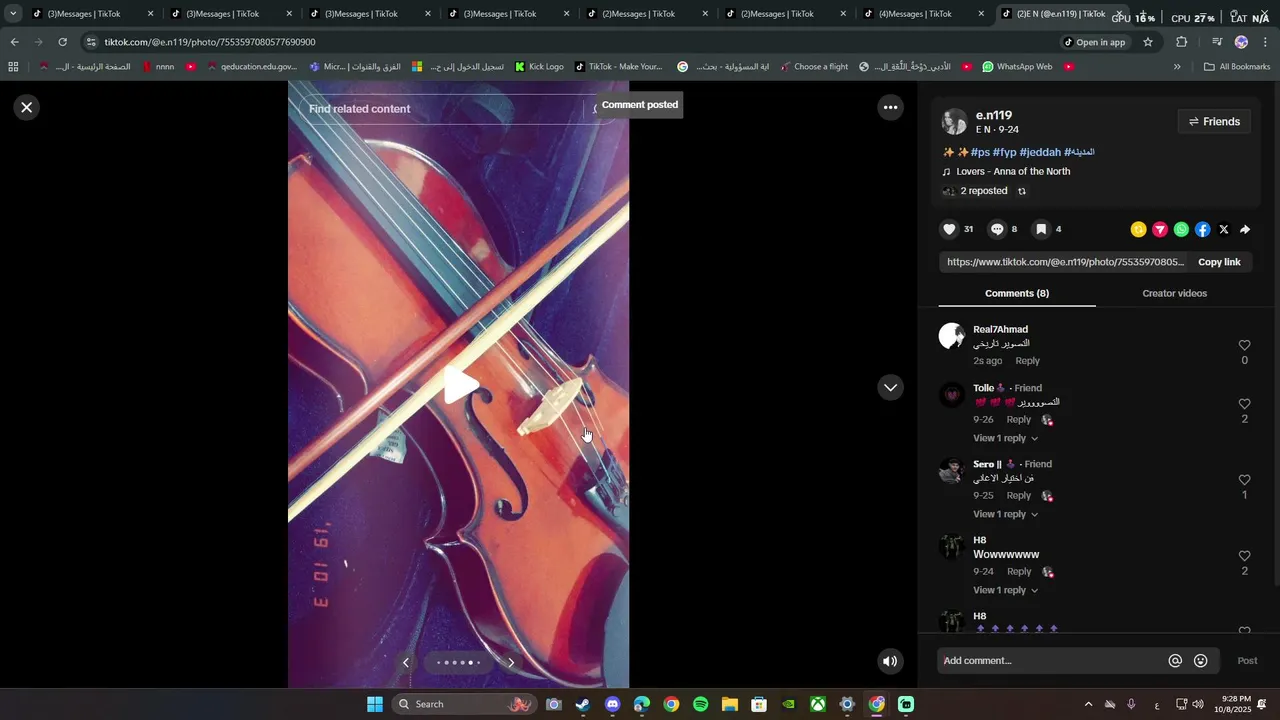Click the Friends button
This screenshot has width=1280, height=720.
pyautogui.click(x=1214, y=122)
